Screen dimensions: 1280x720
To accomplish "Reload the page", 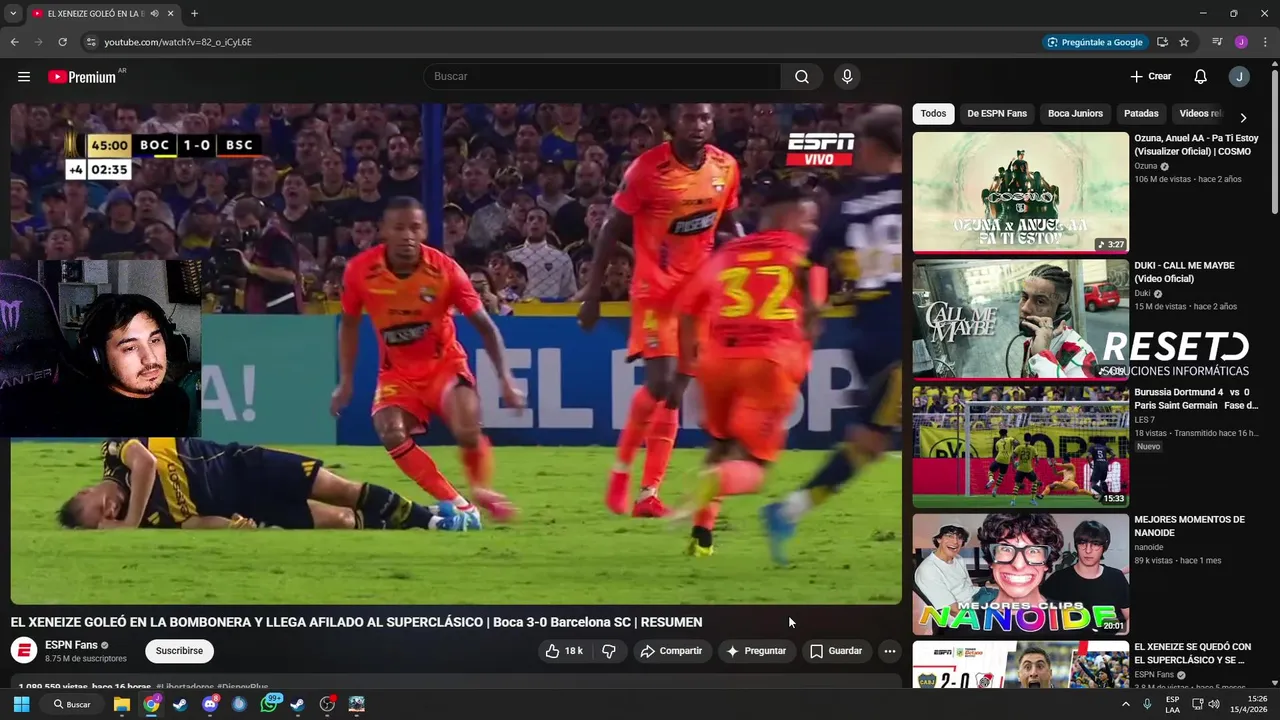I will pyautogui.click(x=62, y=42).
